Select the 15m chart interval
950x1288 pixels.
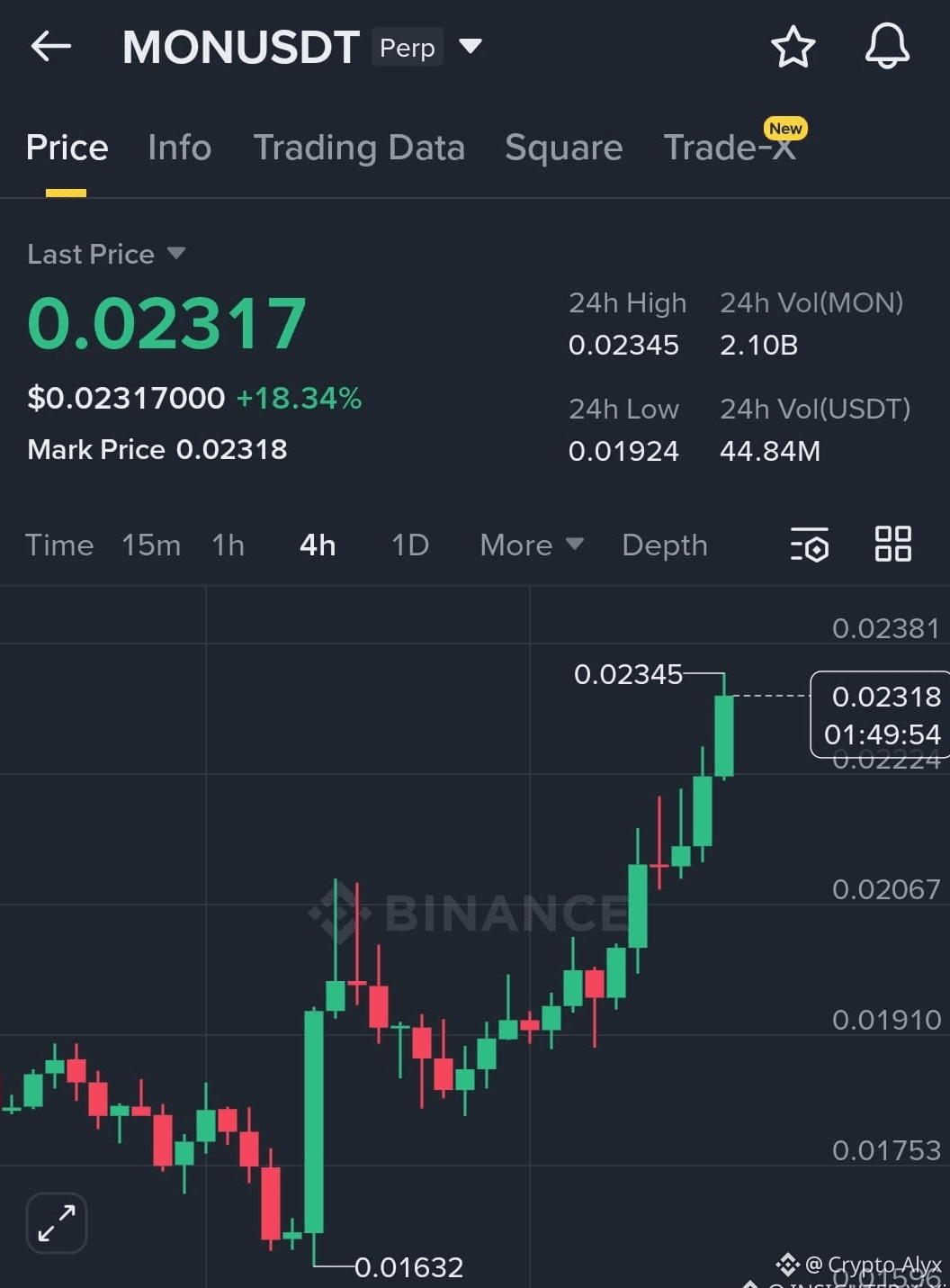(x=151, y=545)
